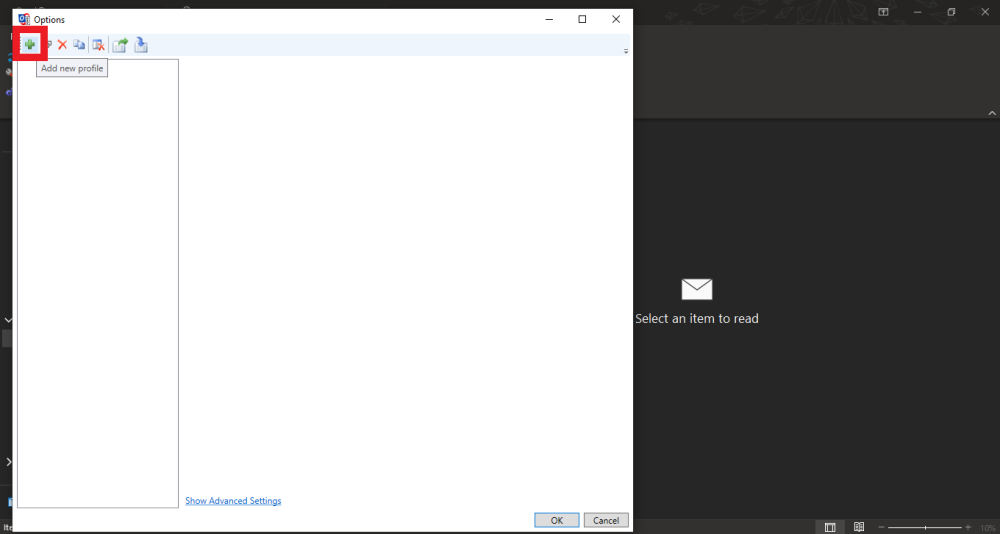Click the zoom out minus button
Screen dimensions: 1000x534
[x=882, y=527]
